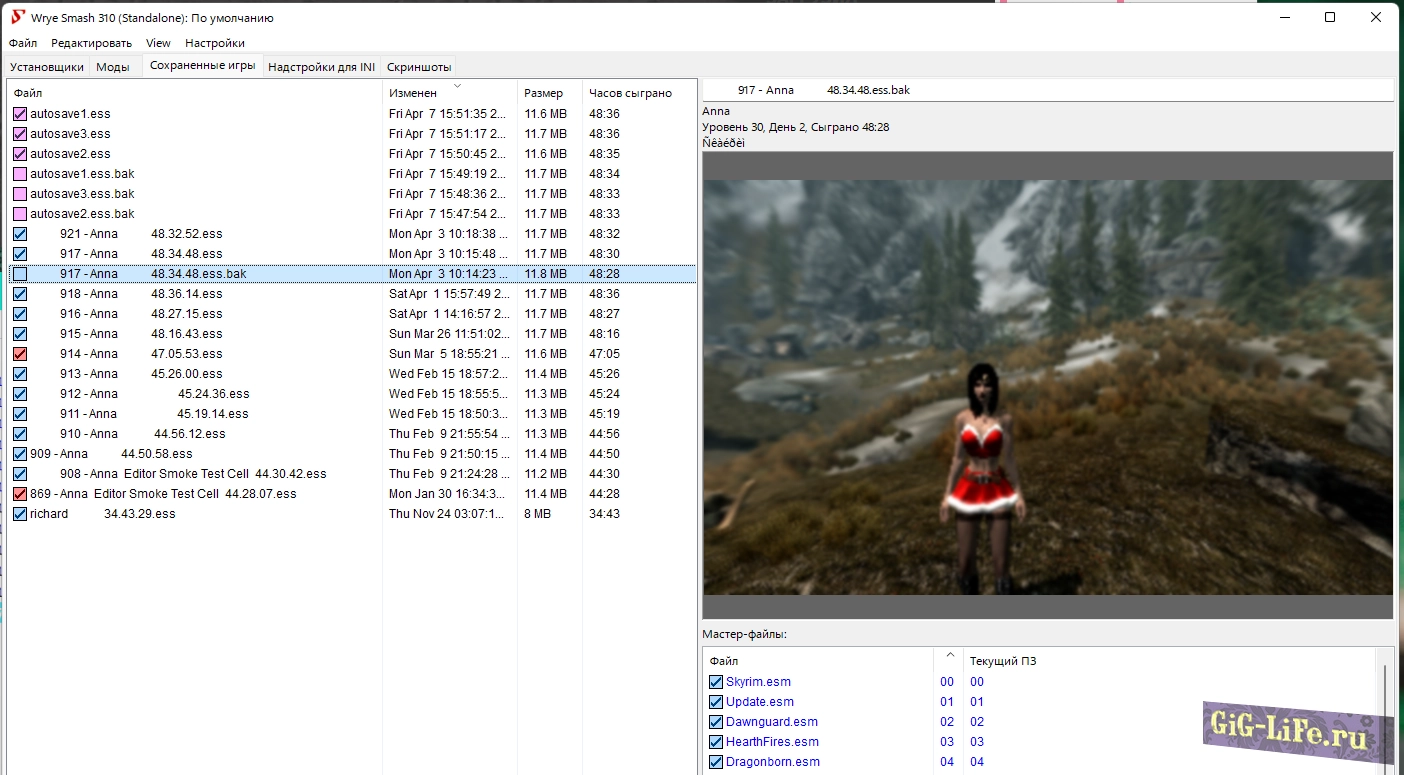Select the 921 - Anna 48.32.52.ess save

140,234
